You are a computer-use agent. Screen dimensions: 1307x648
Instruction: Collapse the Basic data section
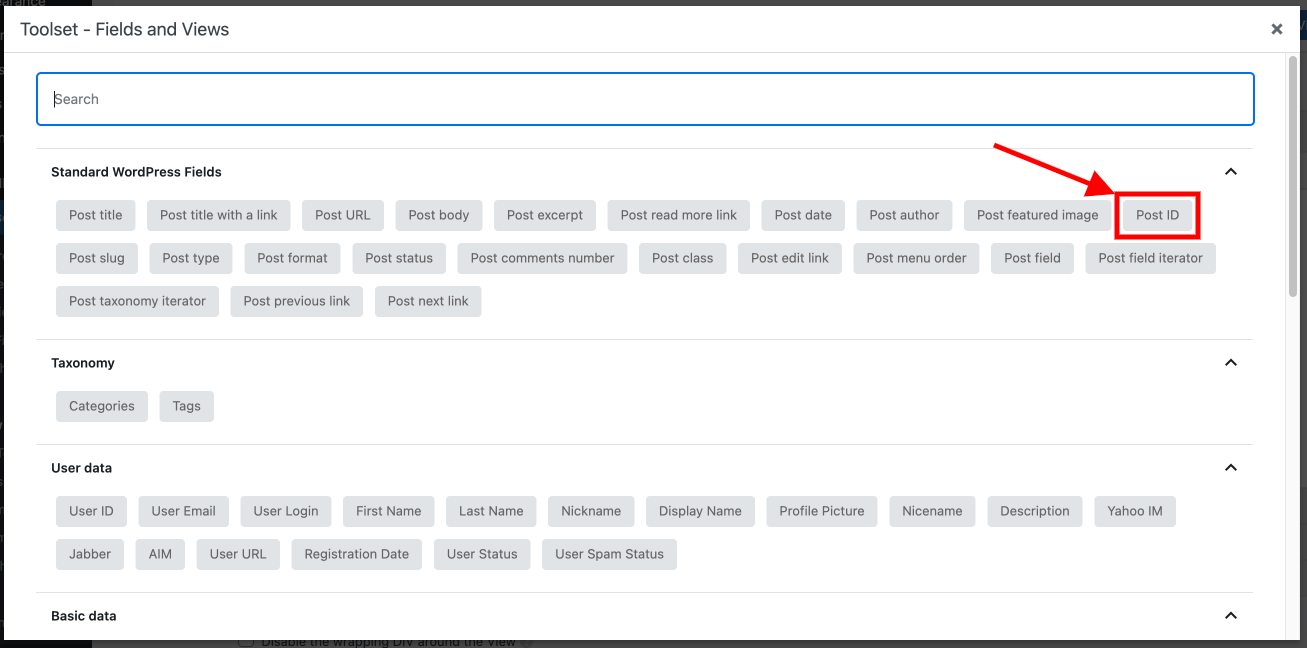tap(1231, 616)
